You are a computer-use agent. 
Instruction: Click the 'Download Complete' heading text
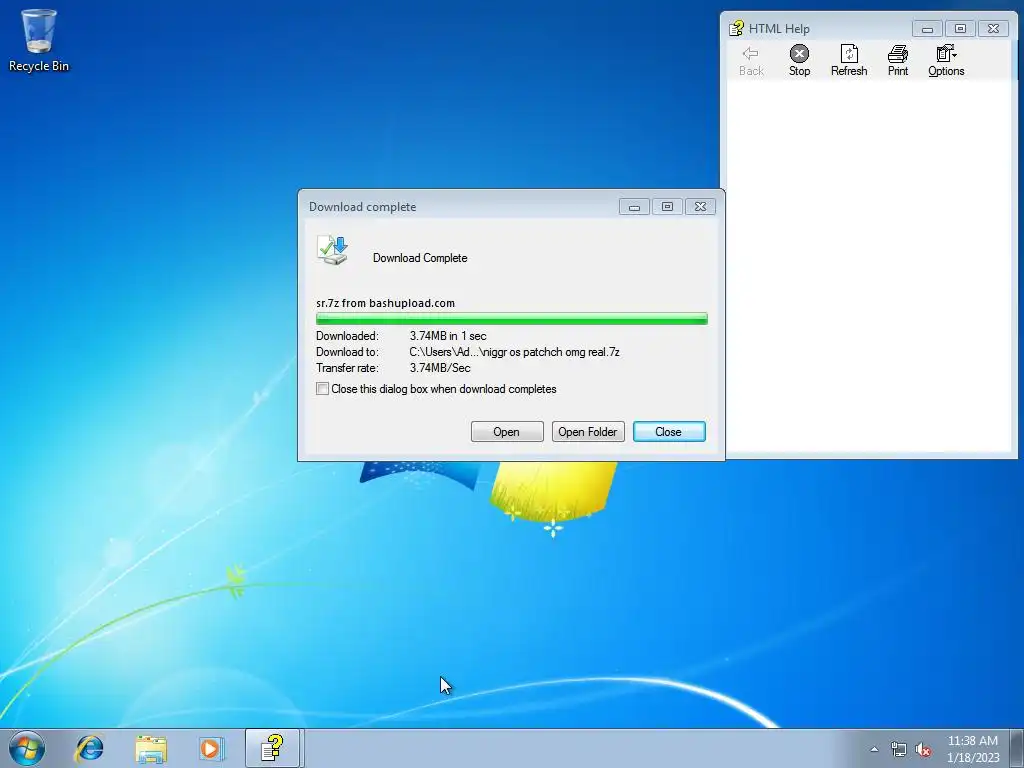pos(420,258)
